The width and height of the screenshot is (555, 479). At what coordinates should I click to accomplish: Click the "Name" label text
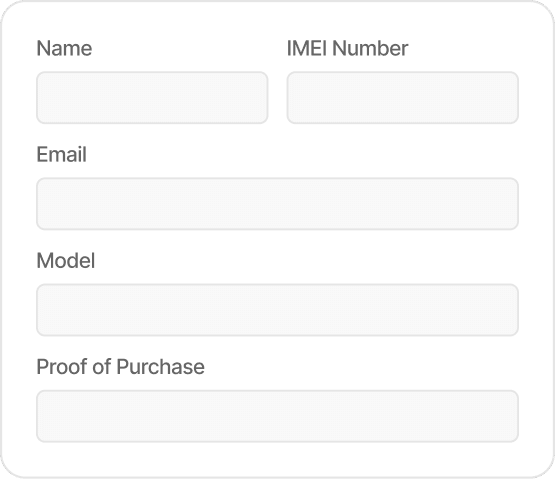click(x=64, y=48)
